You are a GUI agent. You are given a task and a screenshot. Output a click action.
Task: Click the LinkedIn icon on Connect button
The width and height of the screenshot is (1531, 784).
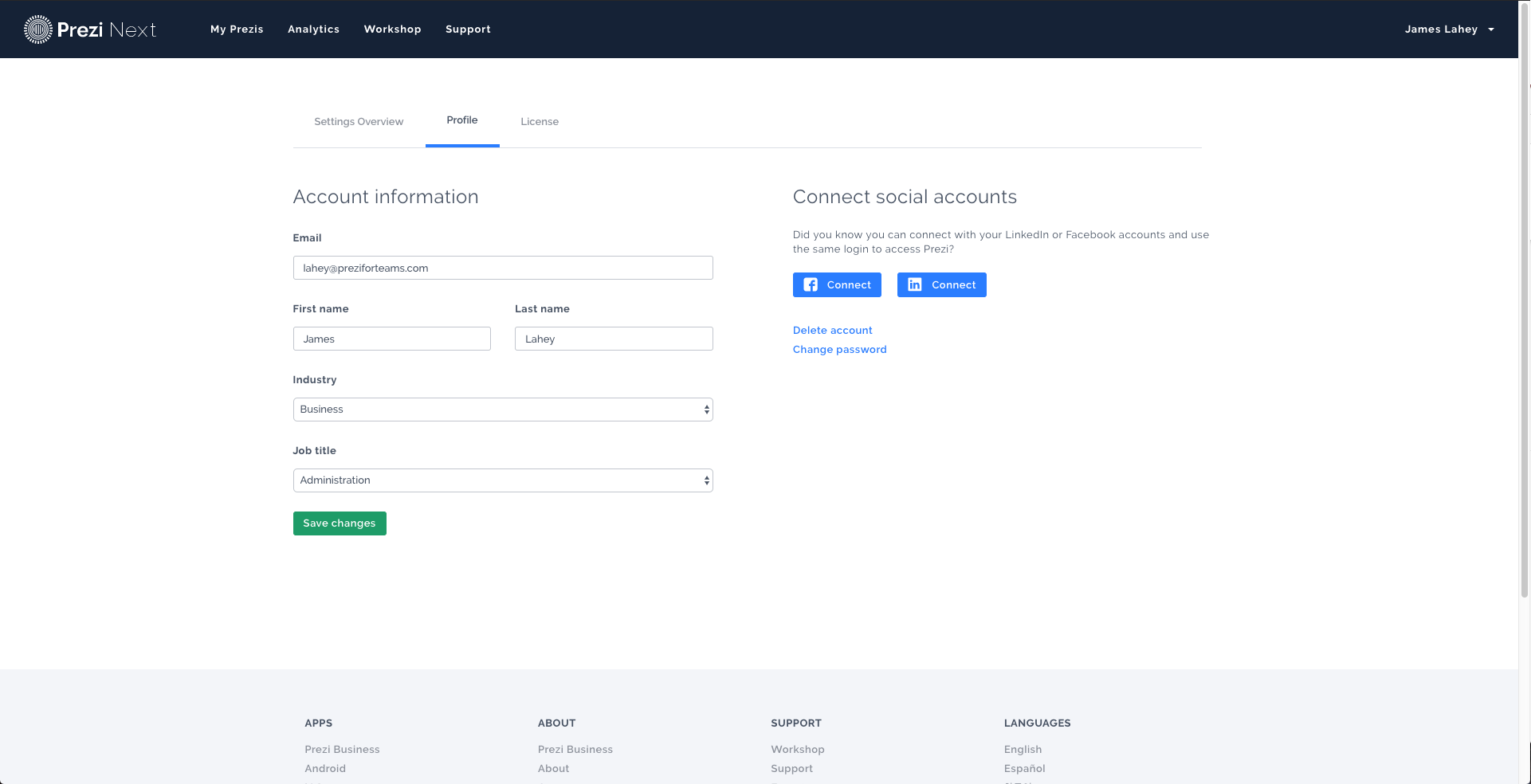[x=915, y=285]
